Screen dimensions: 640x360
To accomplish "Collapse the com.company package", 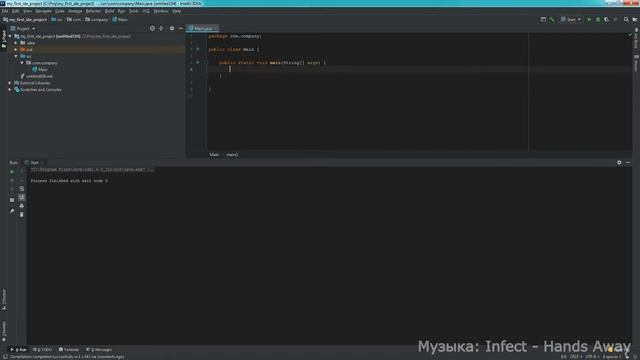I will [x=22, y=63].
